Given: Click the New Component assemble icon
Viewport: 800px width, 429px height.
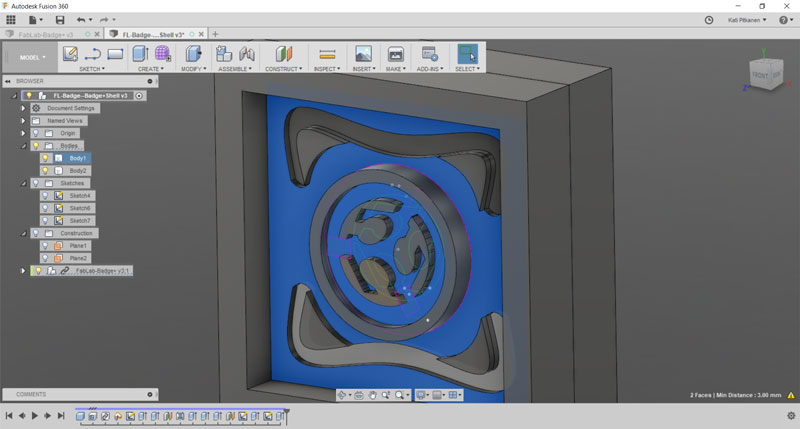Looking at the screenshot, I should click(x=223, y=54).
